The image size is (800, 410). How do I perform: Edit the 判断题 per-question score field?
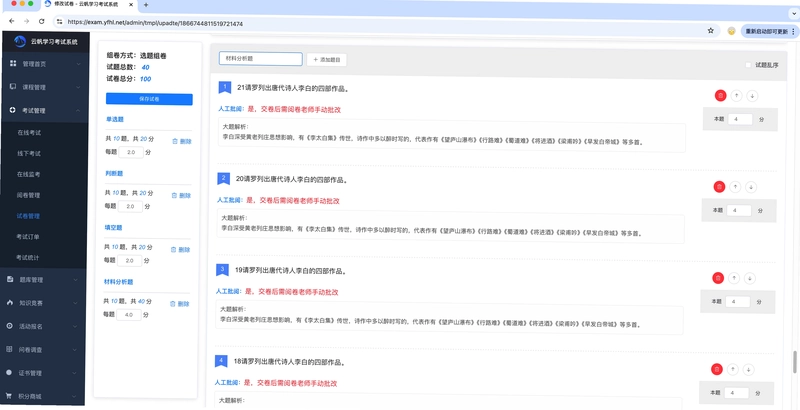131,207
